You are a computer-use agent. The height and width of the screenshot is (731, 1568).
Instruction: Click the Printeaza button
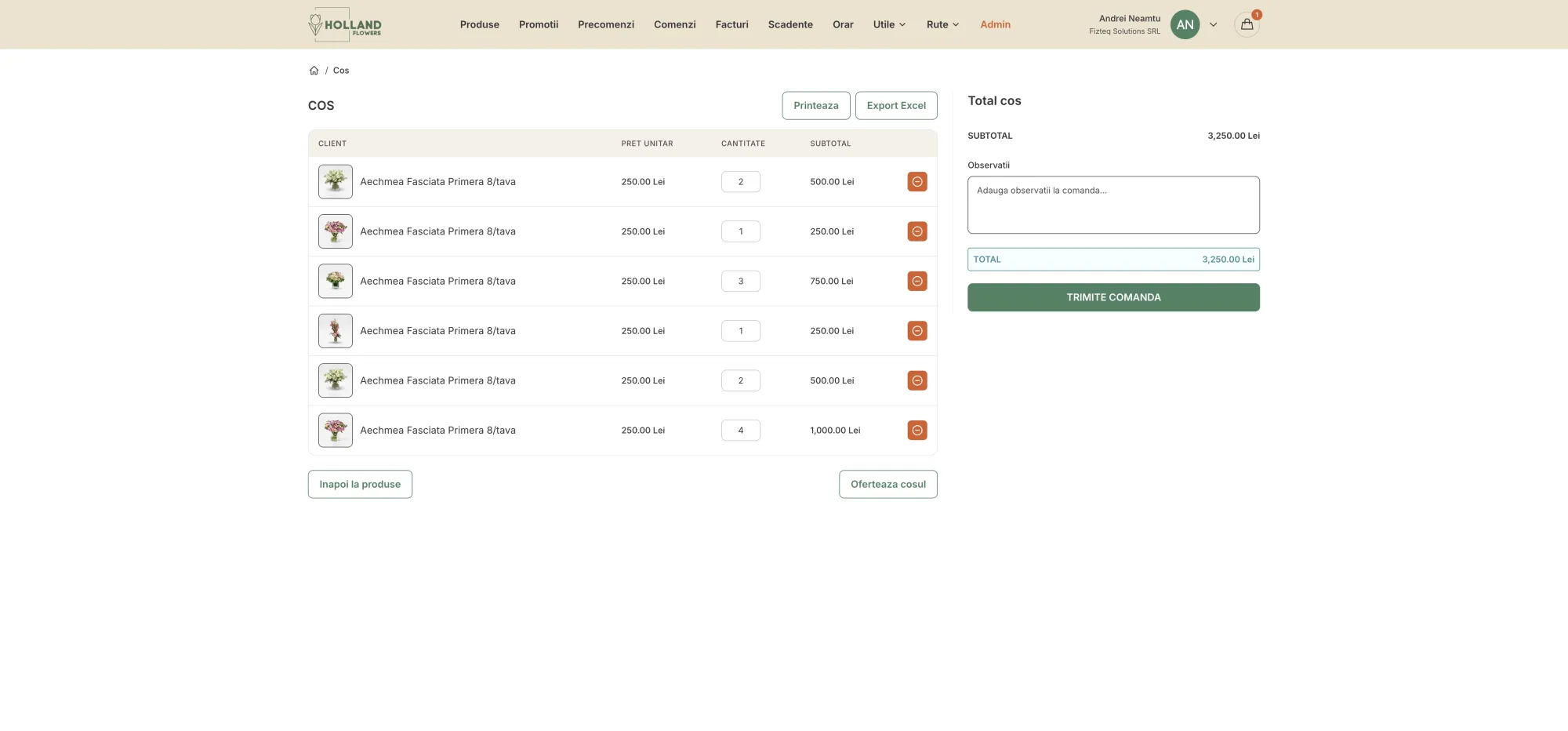(x=815, y=106)
